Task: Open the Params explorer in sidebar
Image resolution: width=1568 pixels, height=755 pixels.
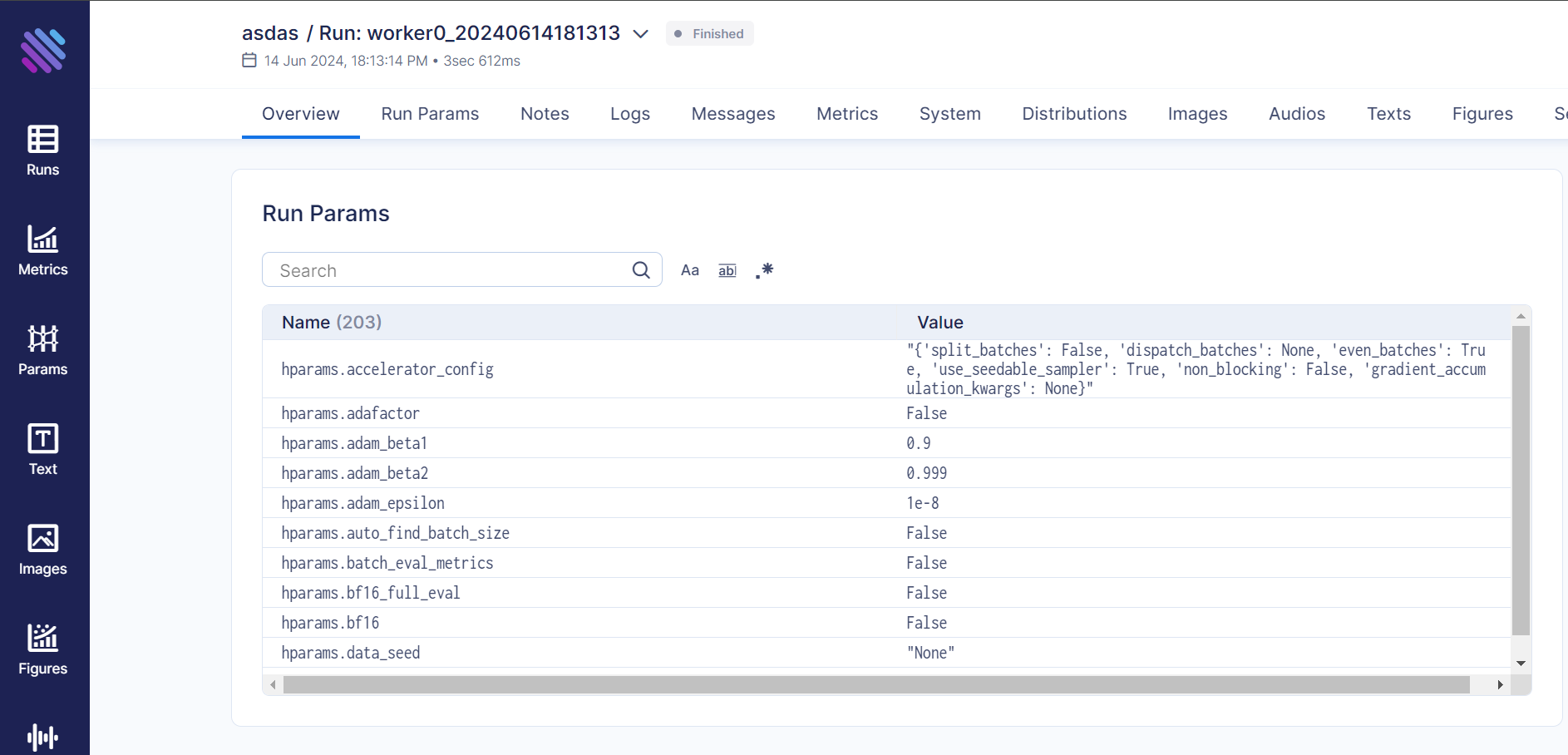Action: click(43, 350)
